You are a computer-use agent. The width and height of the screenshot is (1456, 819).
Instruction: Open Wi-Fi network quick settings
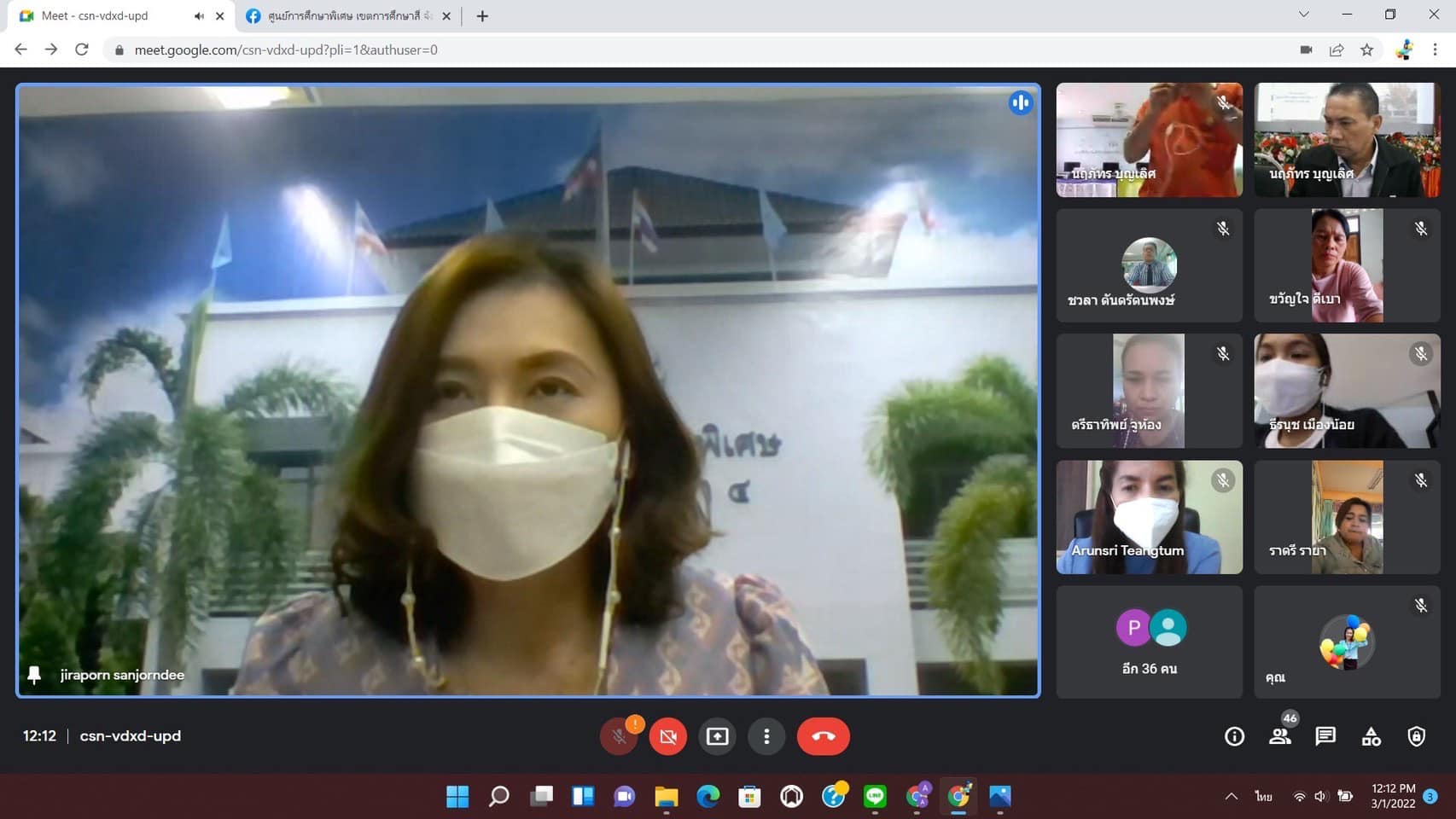(1299, 796)
